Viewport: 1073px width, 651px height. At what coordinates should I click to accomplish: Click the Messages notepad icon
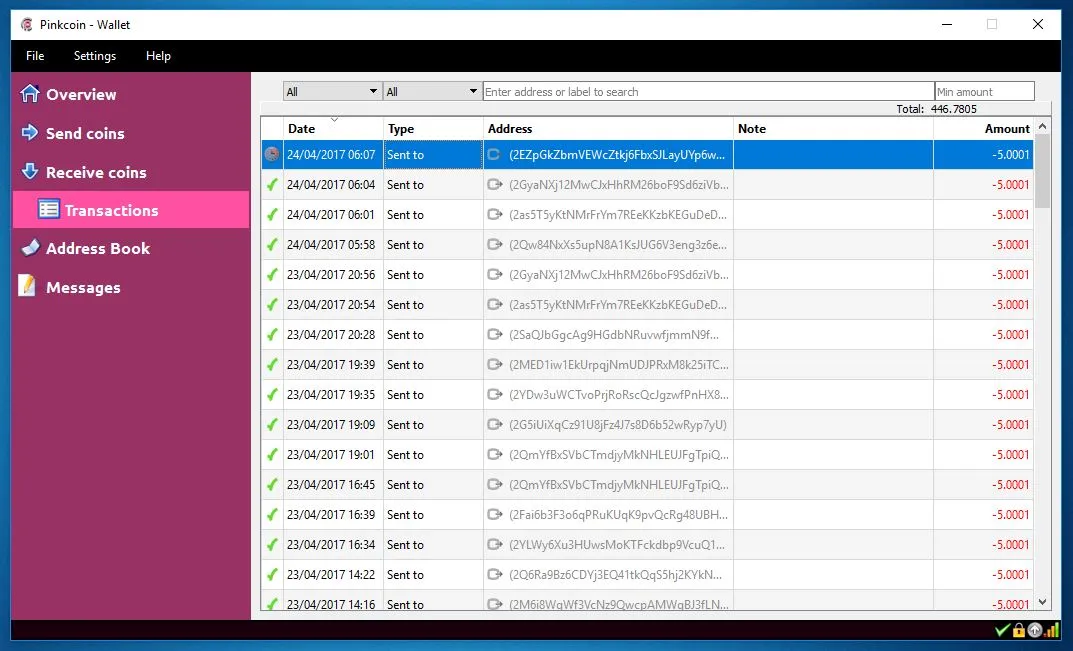point(27,285)
